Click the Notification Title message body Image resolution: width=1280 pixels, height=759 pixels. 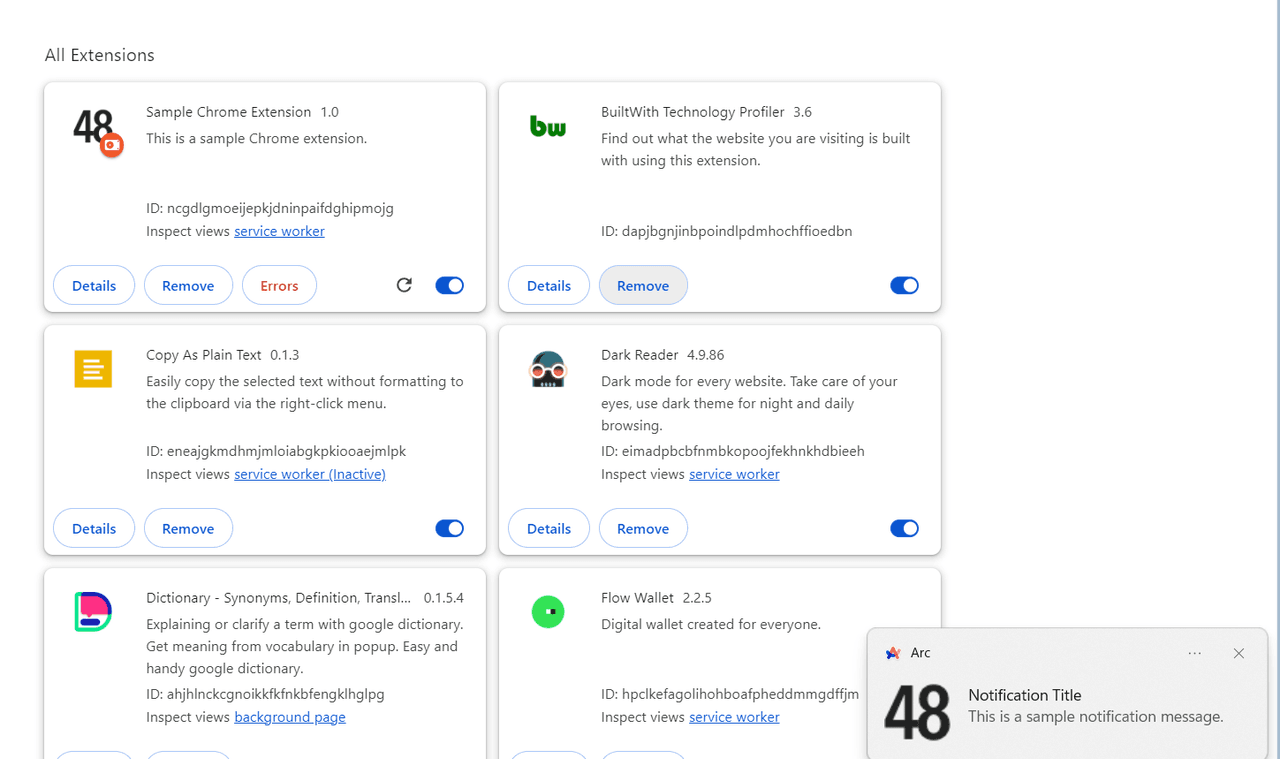tap(1095, 706)
